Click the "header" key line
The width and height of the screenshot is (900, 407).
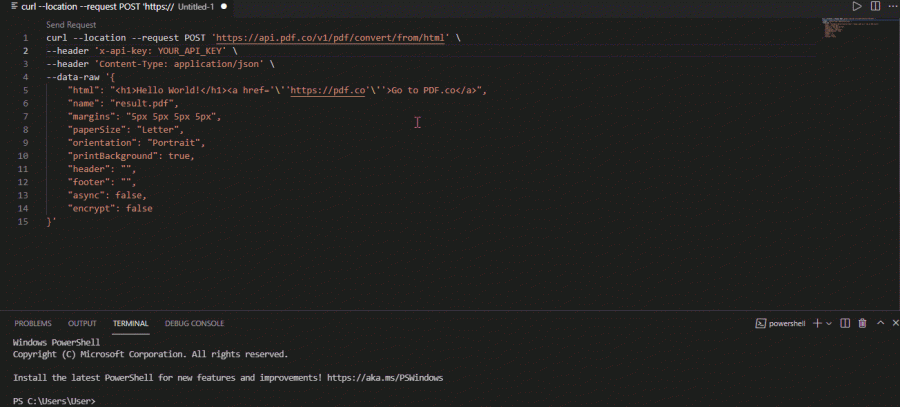click(x=102, y=169)
